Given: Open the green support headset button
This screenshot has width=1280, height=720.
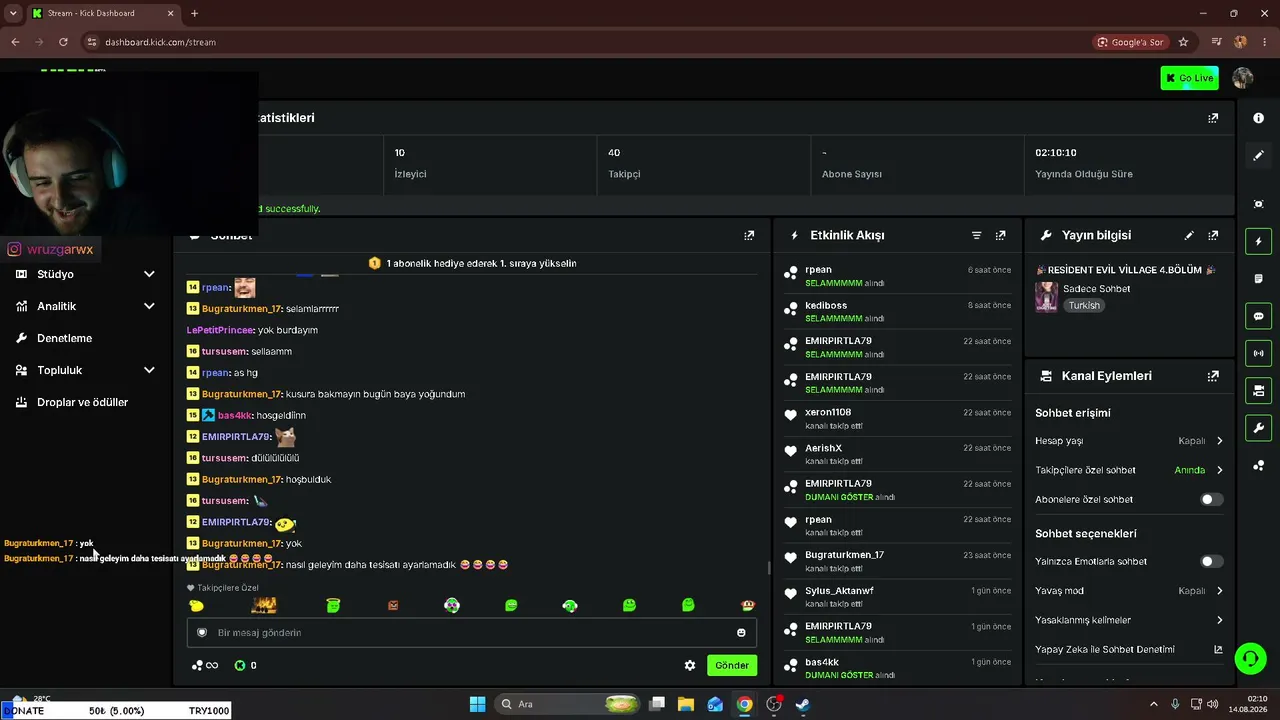Looking at the screenshot, I should tap(1250, 658).
